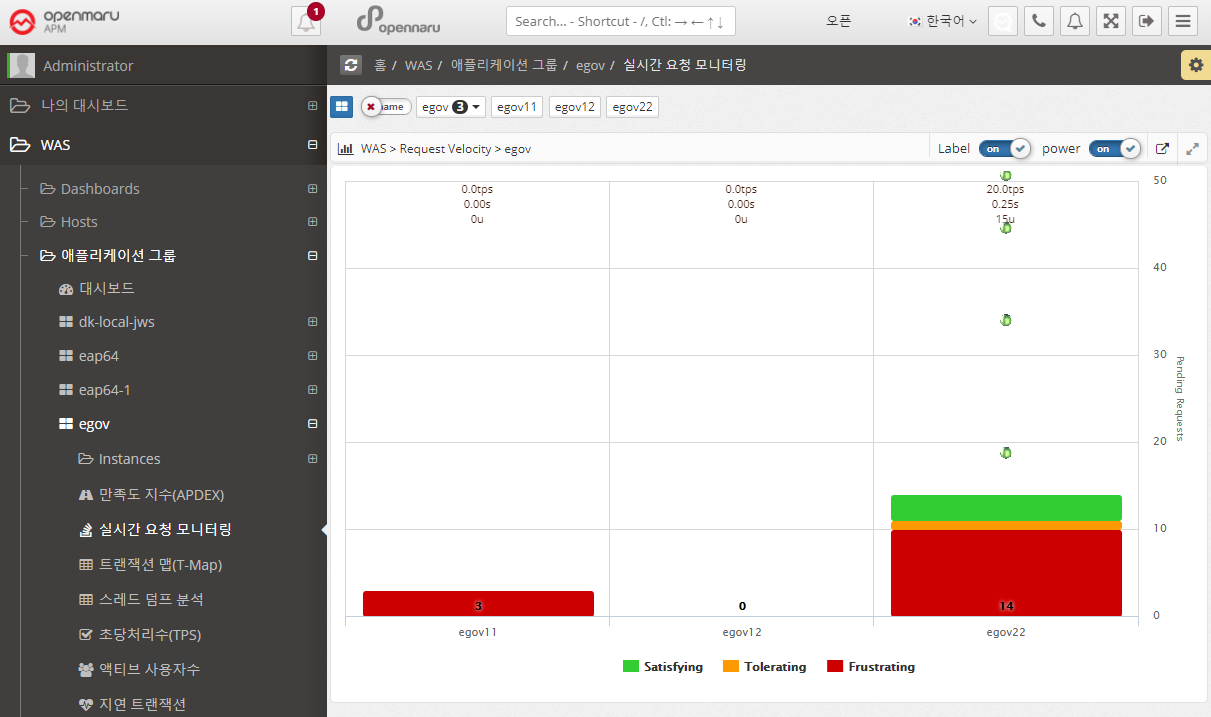Toggle the name filter switch

coord(385,107)
